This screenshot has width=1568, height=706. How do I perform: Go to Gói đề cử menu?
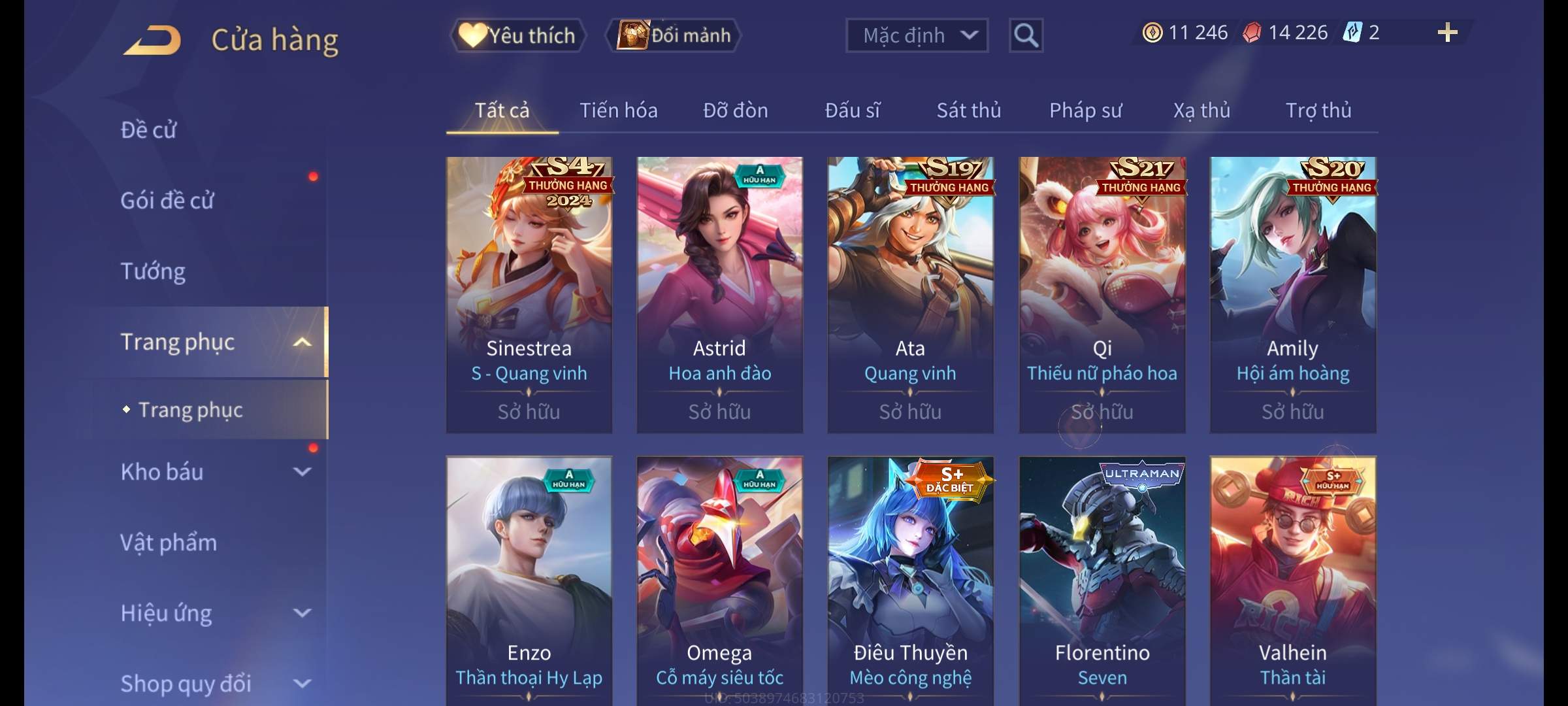167,201
